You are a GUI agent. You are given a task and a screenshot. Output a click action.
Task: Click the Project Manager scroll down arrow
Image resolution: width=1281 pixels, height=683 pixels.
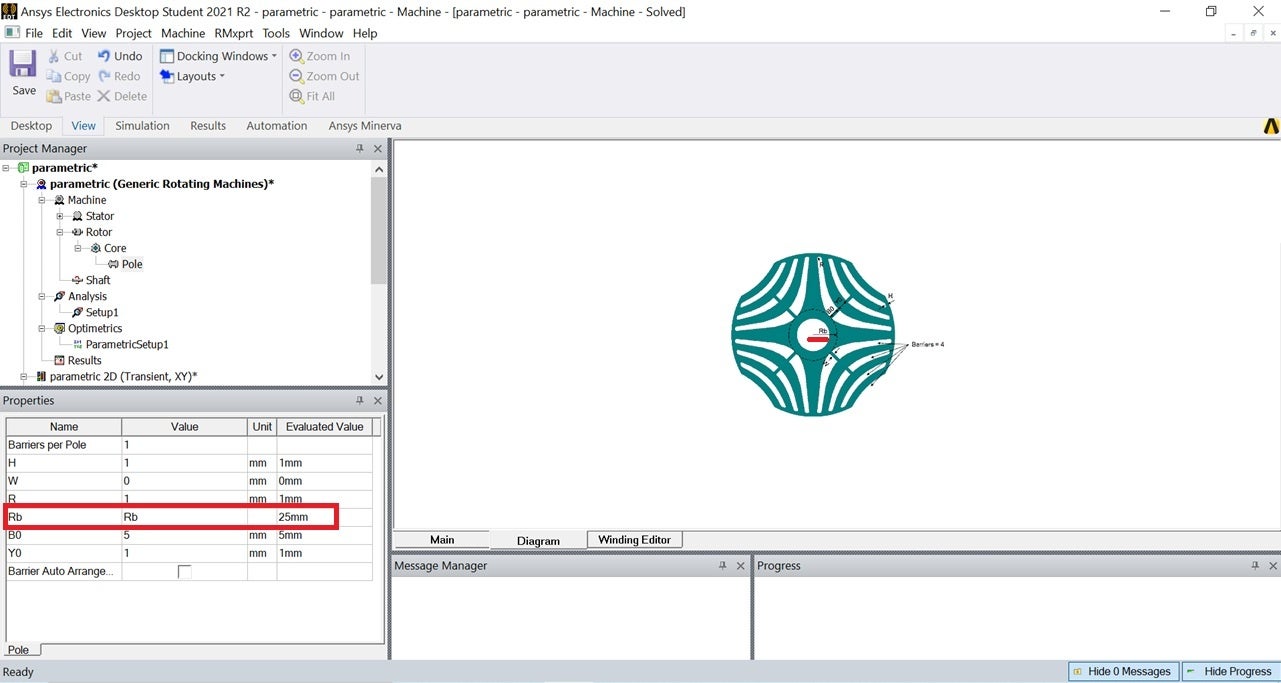click(x=378, y=377)
